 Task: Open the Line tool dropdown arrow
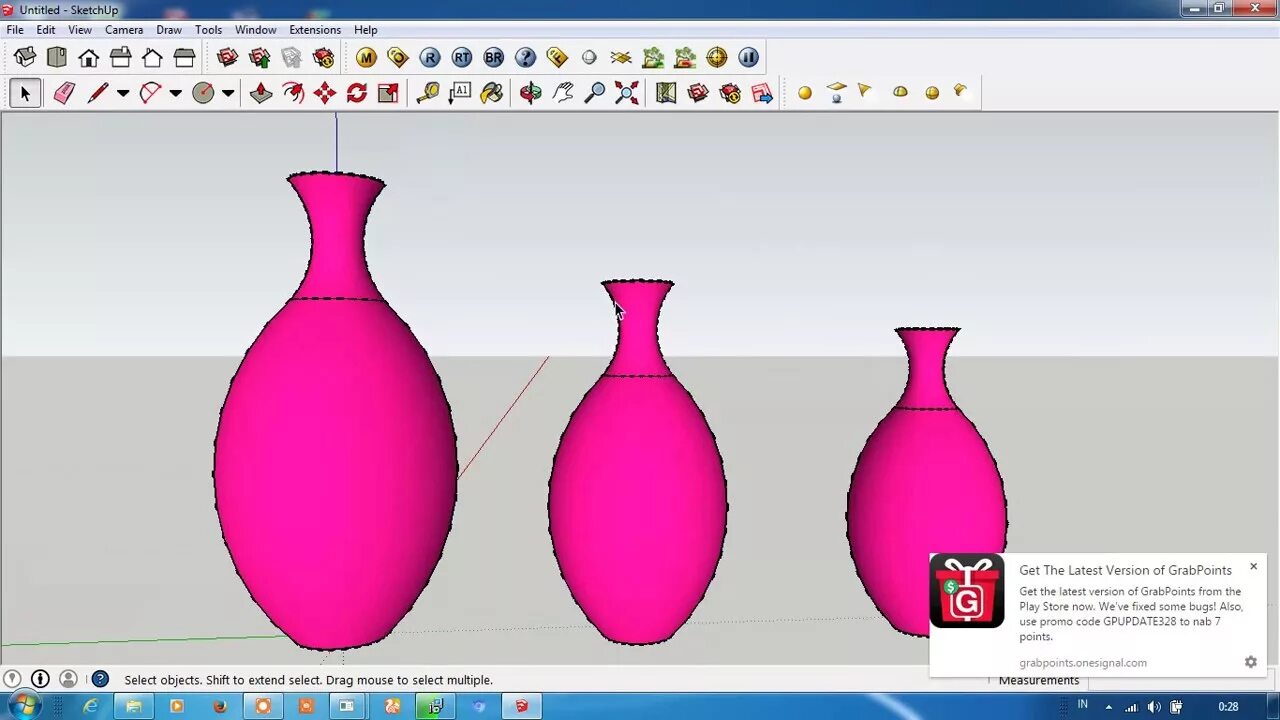click(x=123, y=93)
